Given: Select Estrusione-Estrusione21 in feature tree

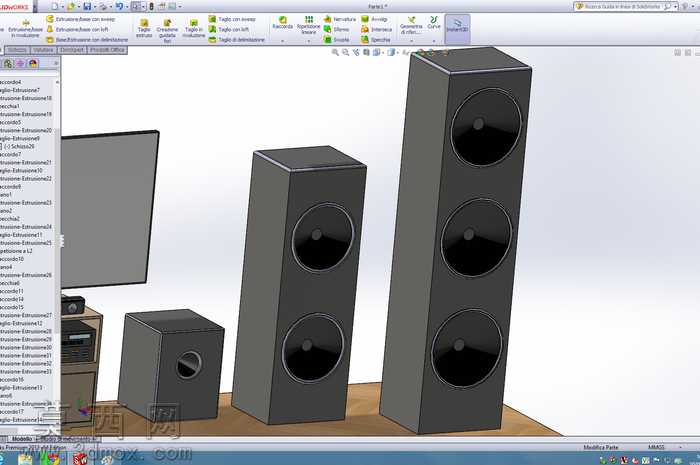Looking at the screenshot, I should tap(26, 162).
